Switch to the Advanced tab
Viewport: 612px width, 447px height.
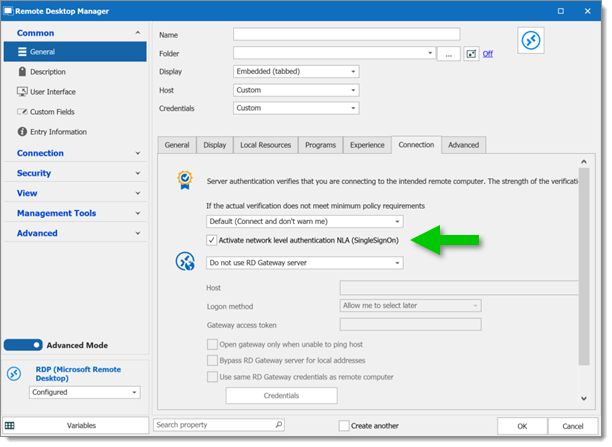[464, 145]
